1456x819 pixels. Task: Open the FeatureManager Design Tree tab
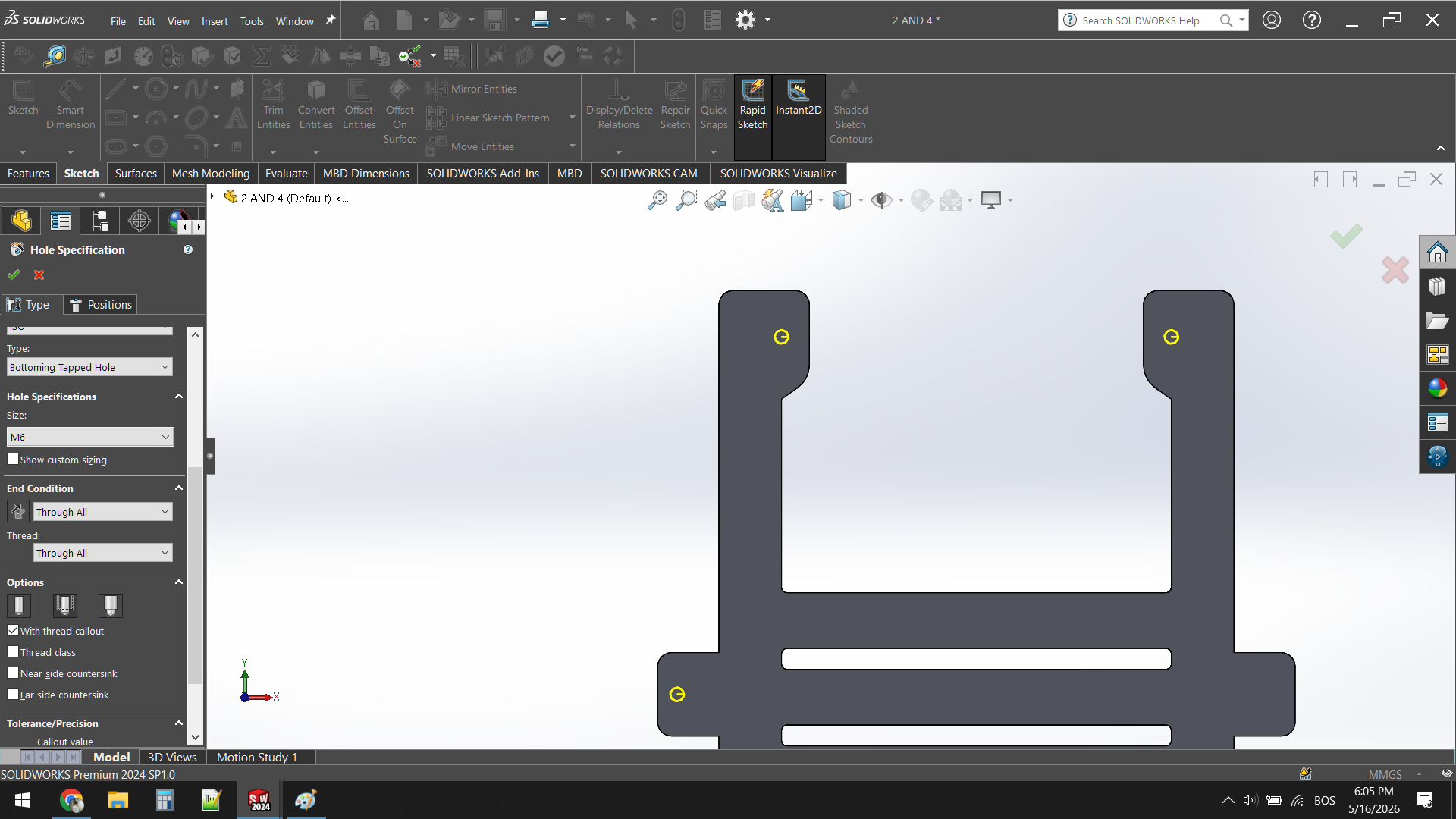tap(21, 221)
